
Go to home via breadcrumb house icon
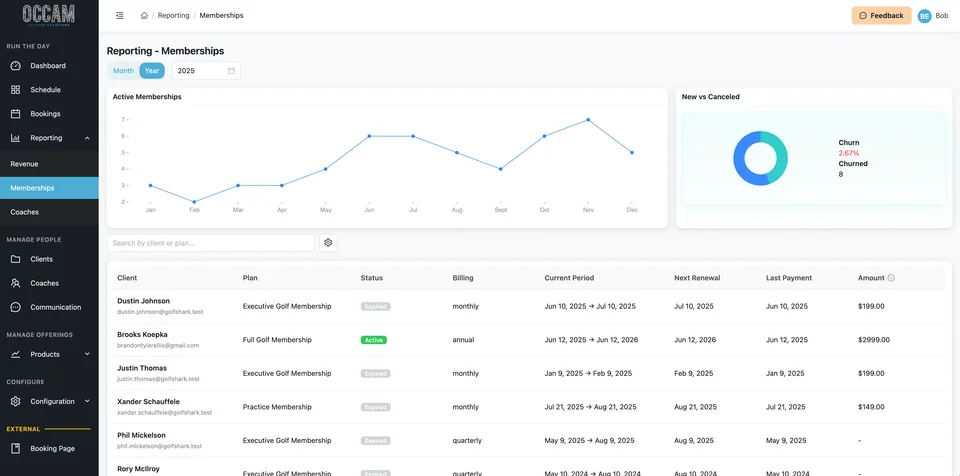tap(144, 16)
